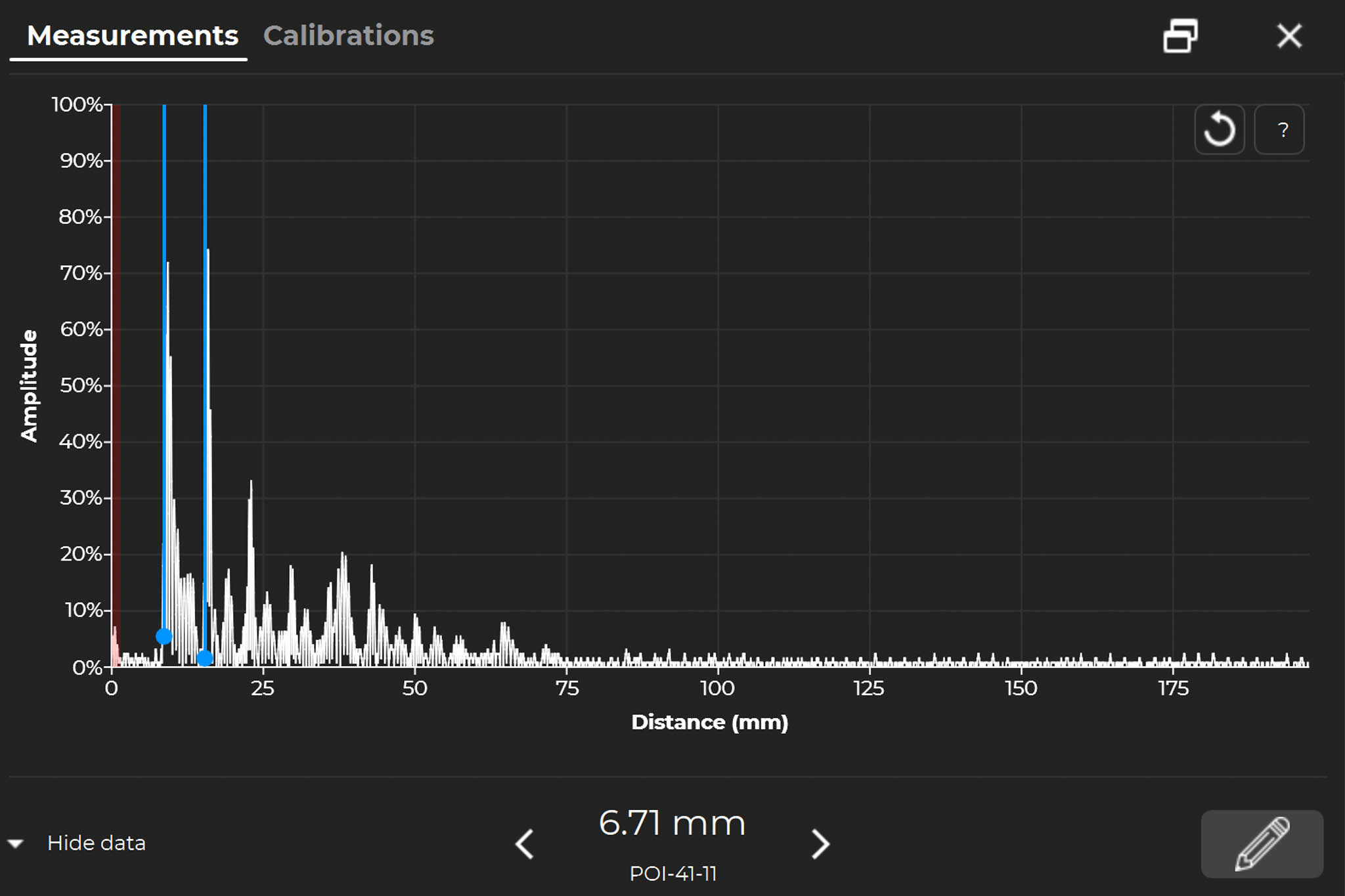1345x896 pixels.
Task: Click the triangle arrow beside Hide data
Action: click(x=16, y=843)
